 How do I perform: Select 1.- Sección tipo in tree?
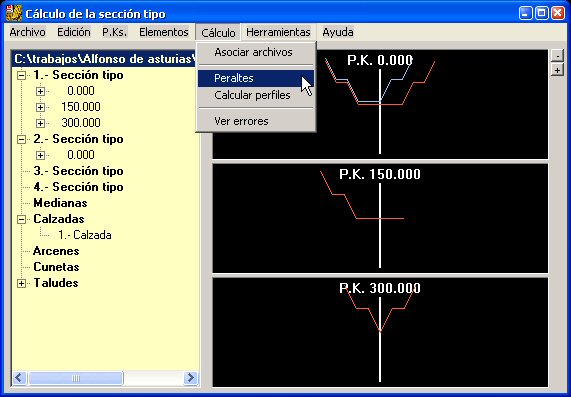[x=78, y=75]
